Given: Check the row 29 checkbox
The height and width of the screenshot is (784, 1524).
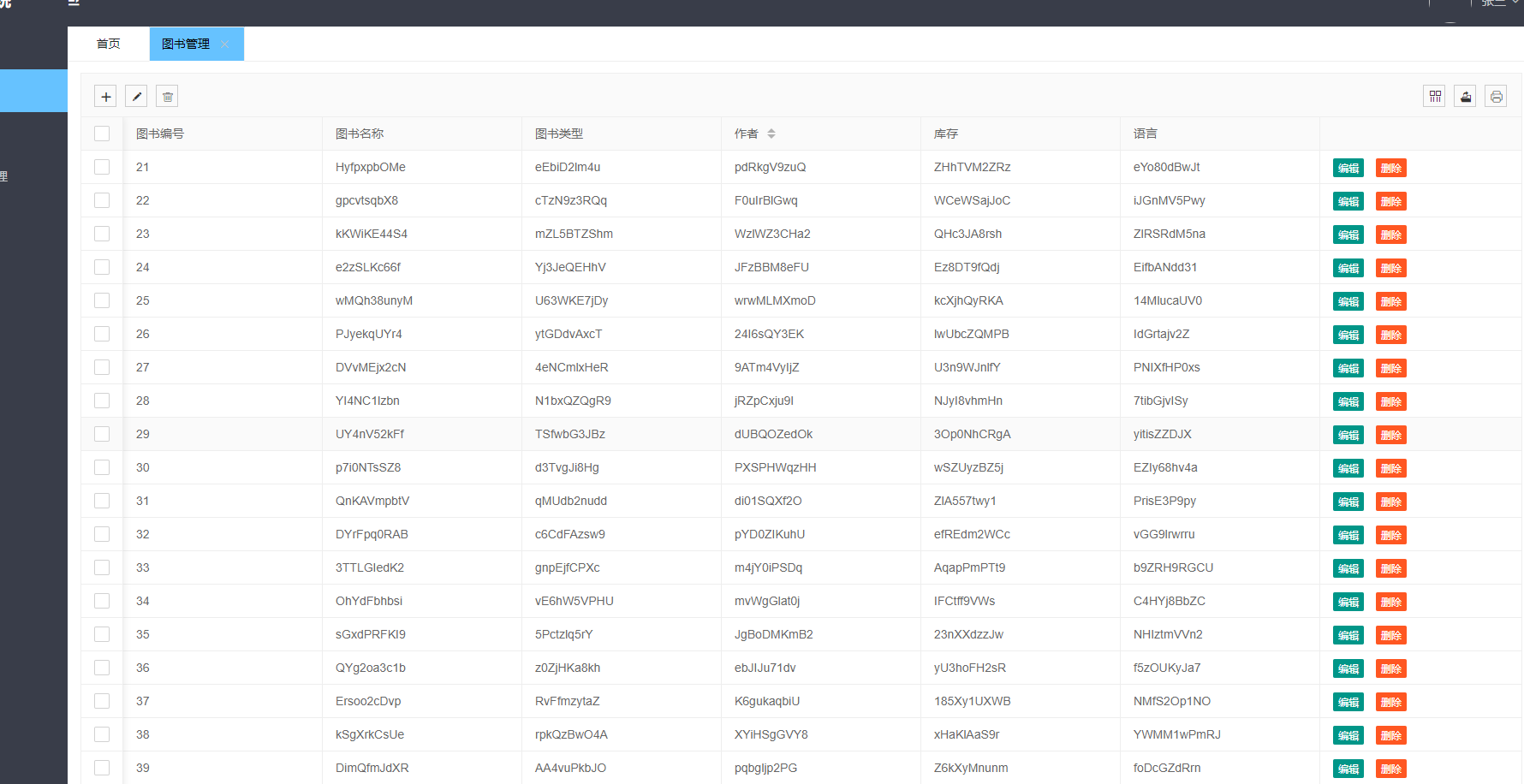Looking at the screenshot, I should 102,434.
